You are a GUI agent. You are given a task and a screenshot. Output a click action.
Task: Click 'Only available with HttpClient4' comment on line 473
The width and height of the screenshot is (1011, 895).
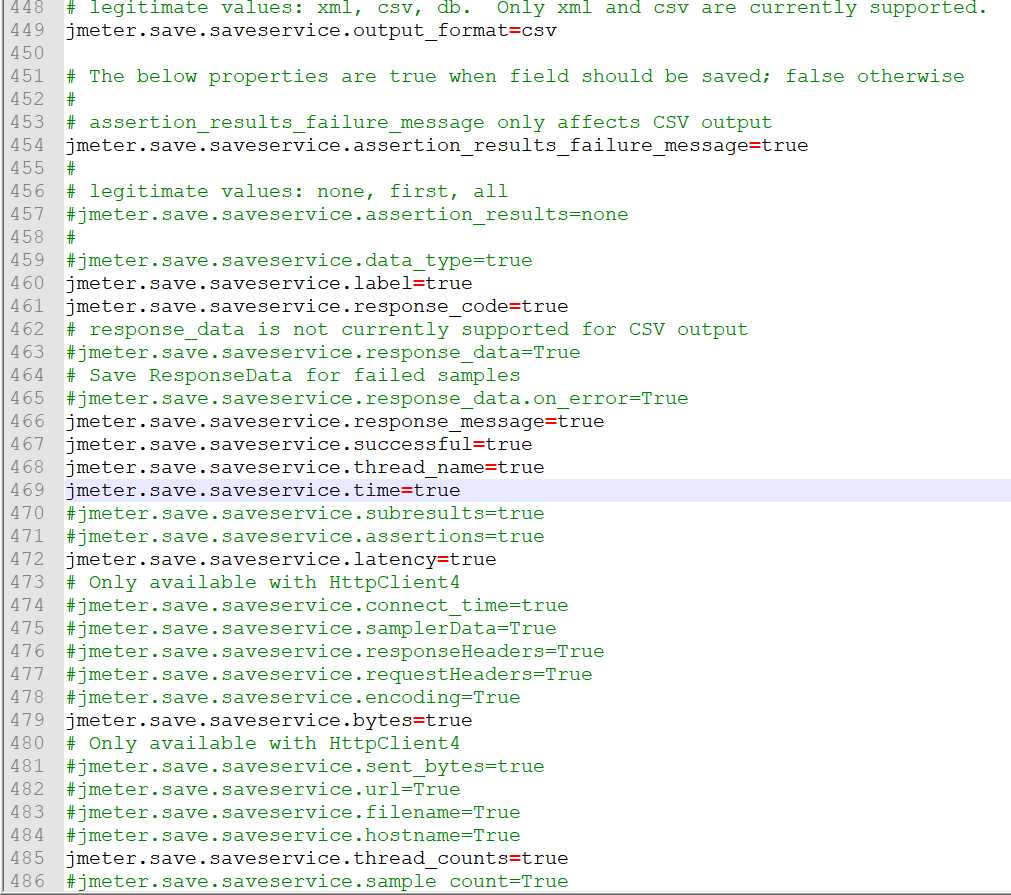click(263, 582)
